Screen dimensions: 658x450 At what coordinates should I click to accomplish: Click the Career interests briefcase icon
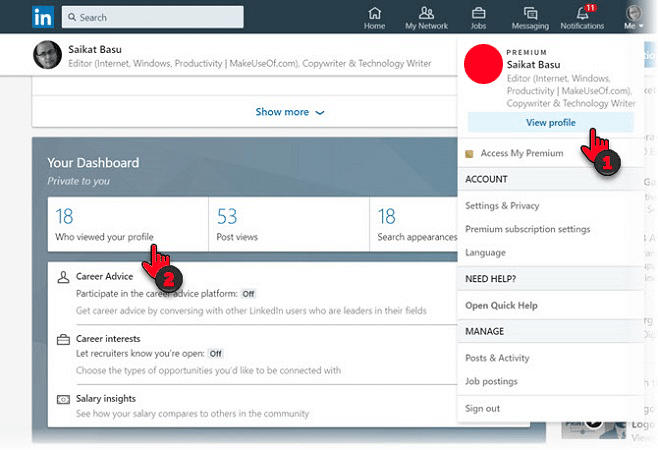[x=63, y=339]
